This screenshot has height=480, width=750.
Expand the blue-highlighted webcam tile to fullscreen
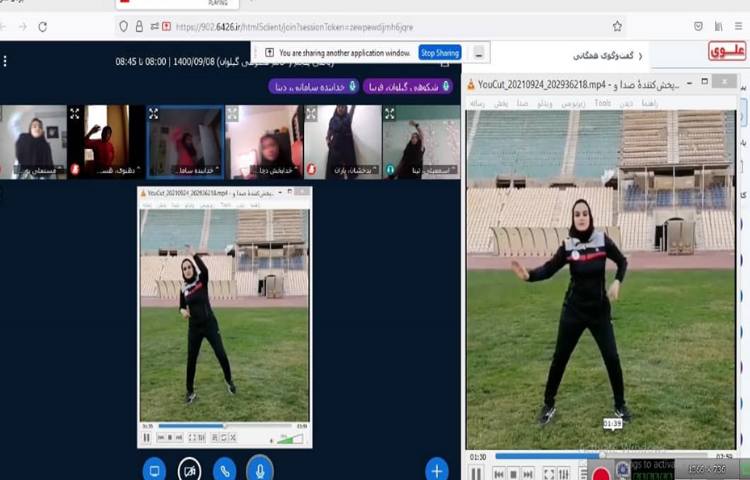click(x=154, y=113)
